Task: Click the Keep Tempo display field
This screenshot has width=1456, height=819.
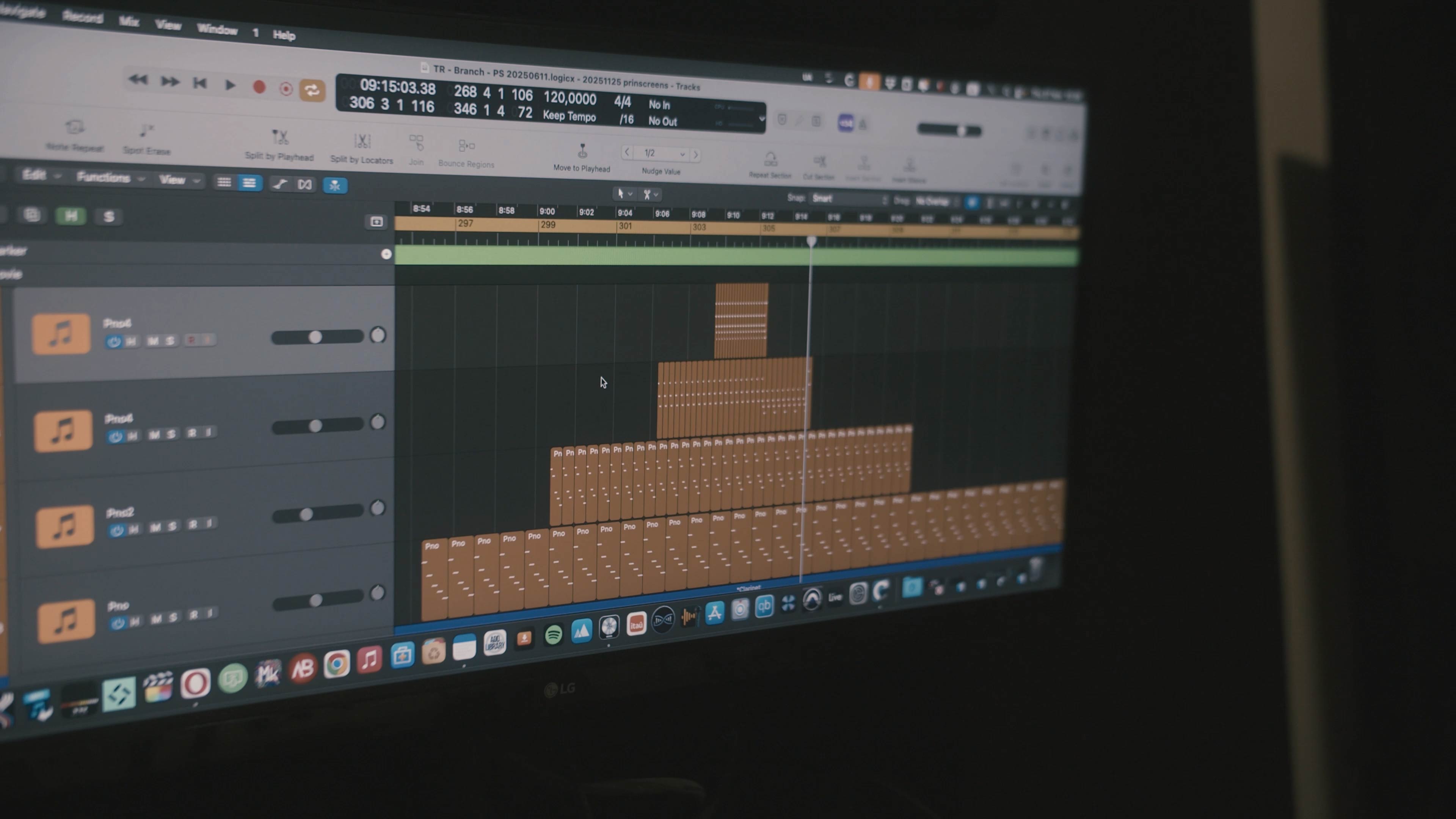Action: point(569,116)
